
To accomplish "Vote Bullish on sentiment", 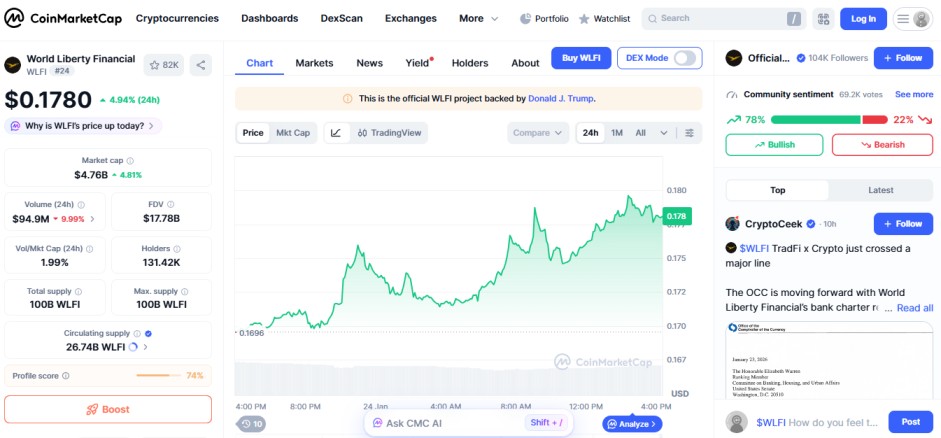I will click(774, 145).
